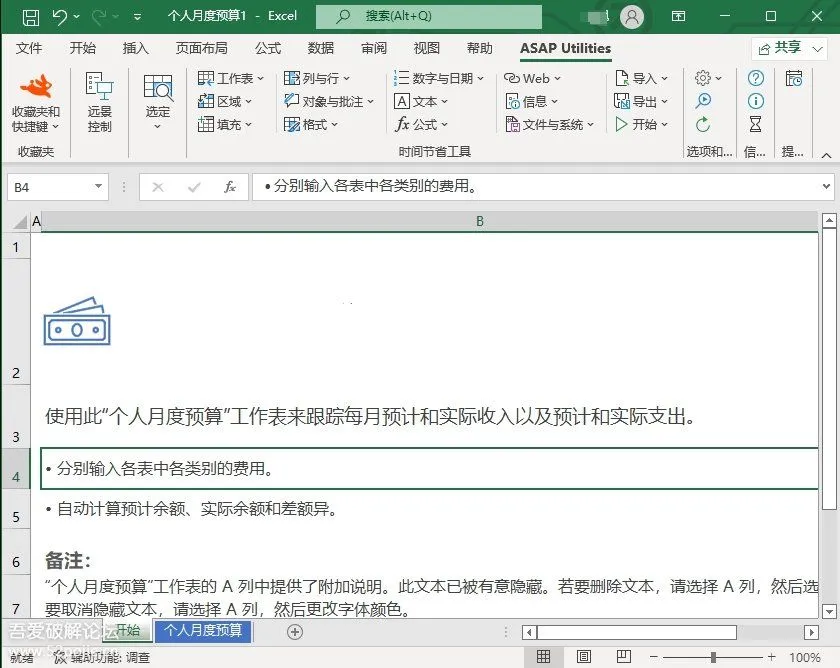Click the information (i) icon in the ribbon
The image size is (840, 668).
click(755, 101)
